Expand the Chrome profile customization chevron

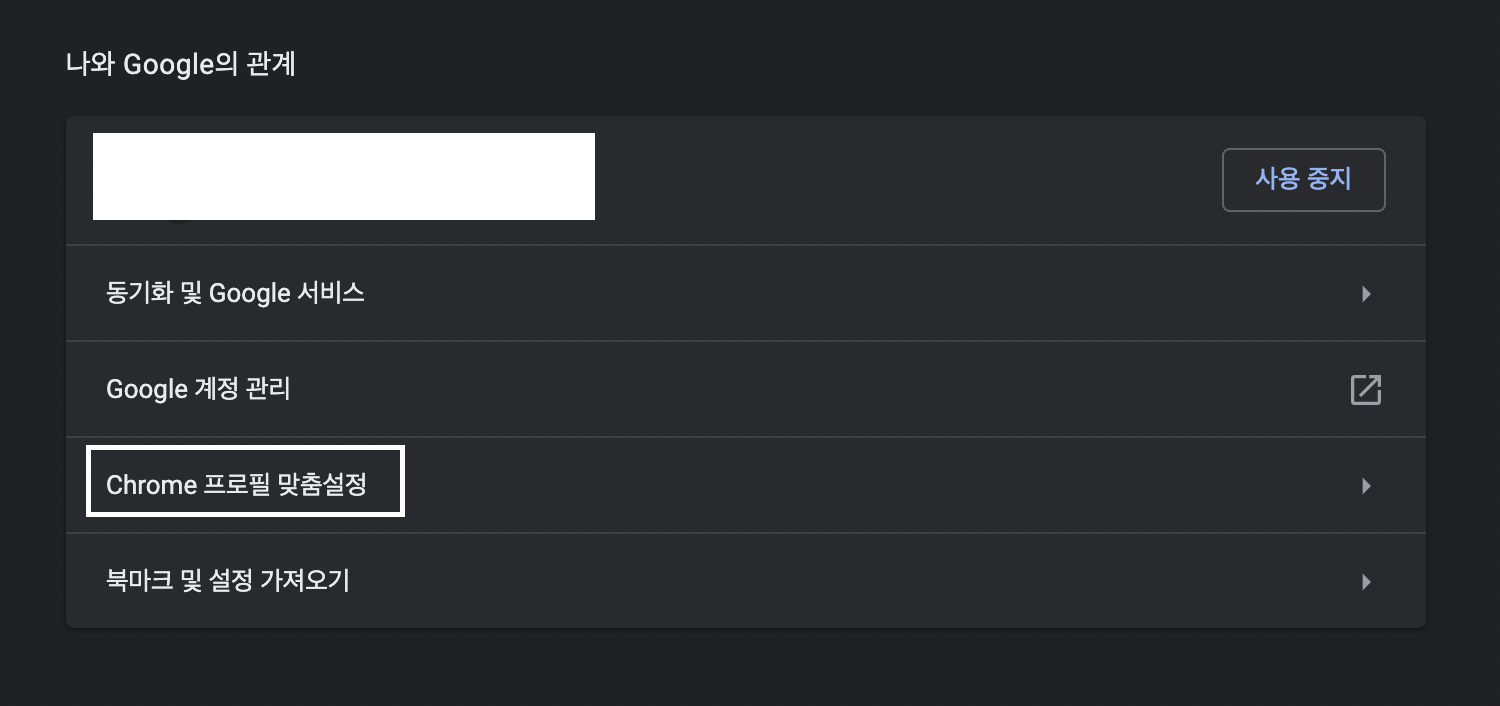[1366, 486]
